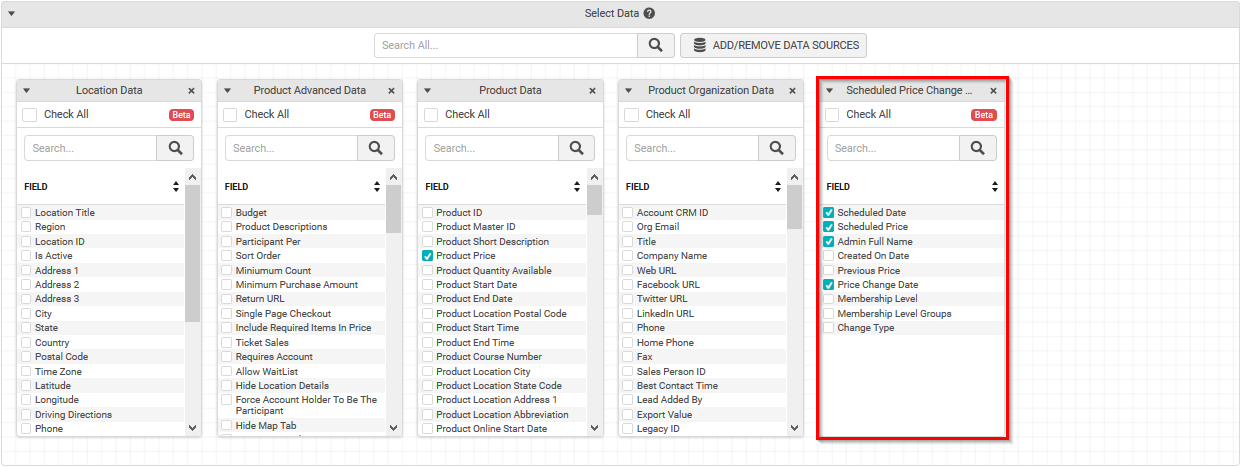Sort FIELD column in Product Advanced Data
The height and width of the screenshot is (467, 1241).
pos(377,187)
